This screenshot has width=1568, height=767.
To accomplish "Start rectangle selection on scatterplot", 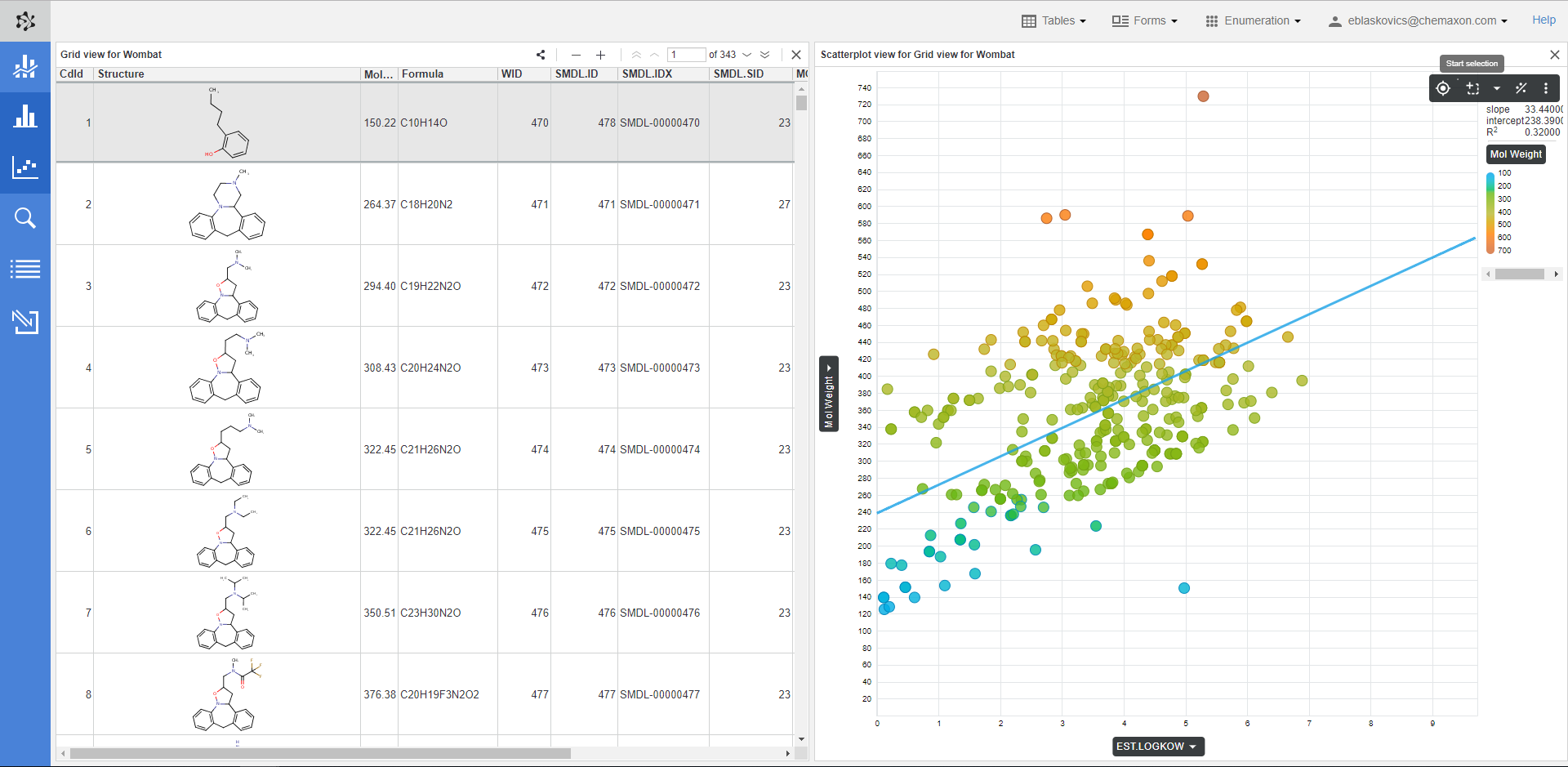I will (1472, 88).
